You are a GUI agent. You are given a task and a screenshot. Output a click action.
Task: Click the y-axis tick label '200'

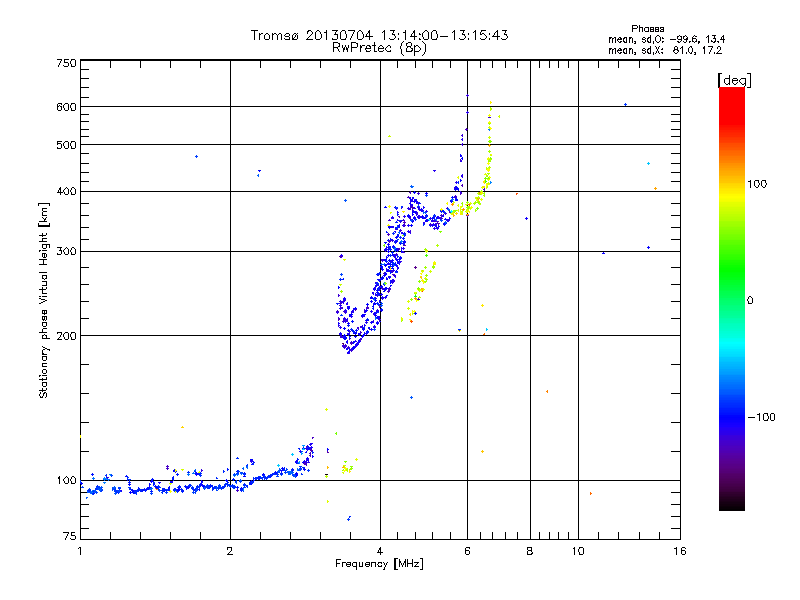tap(67, 336)
